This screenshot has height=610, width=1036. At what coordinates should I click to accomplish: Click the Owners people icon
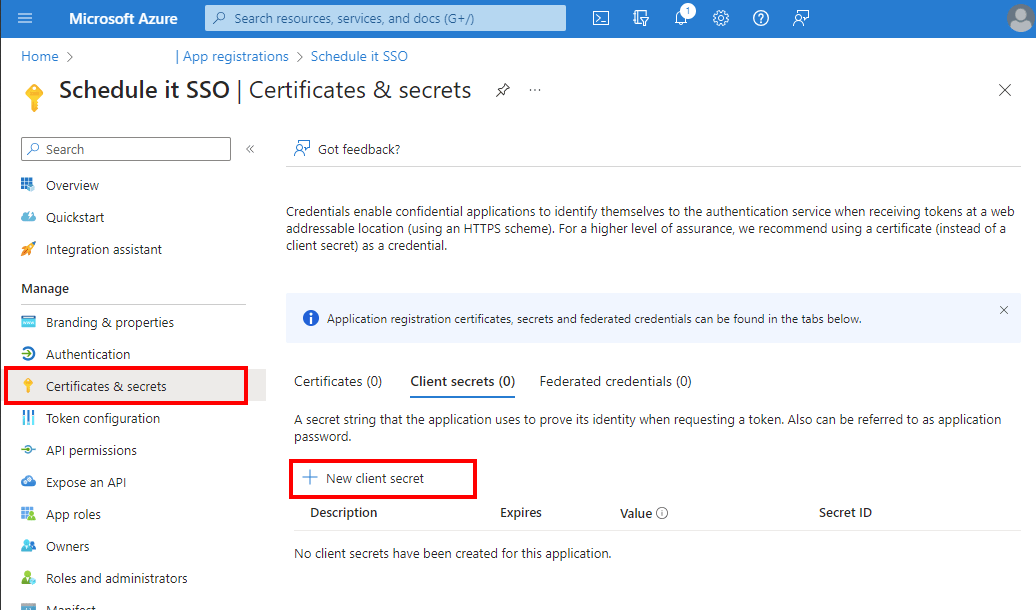point(28,546)
